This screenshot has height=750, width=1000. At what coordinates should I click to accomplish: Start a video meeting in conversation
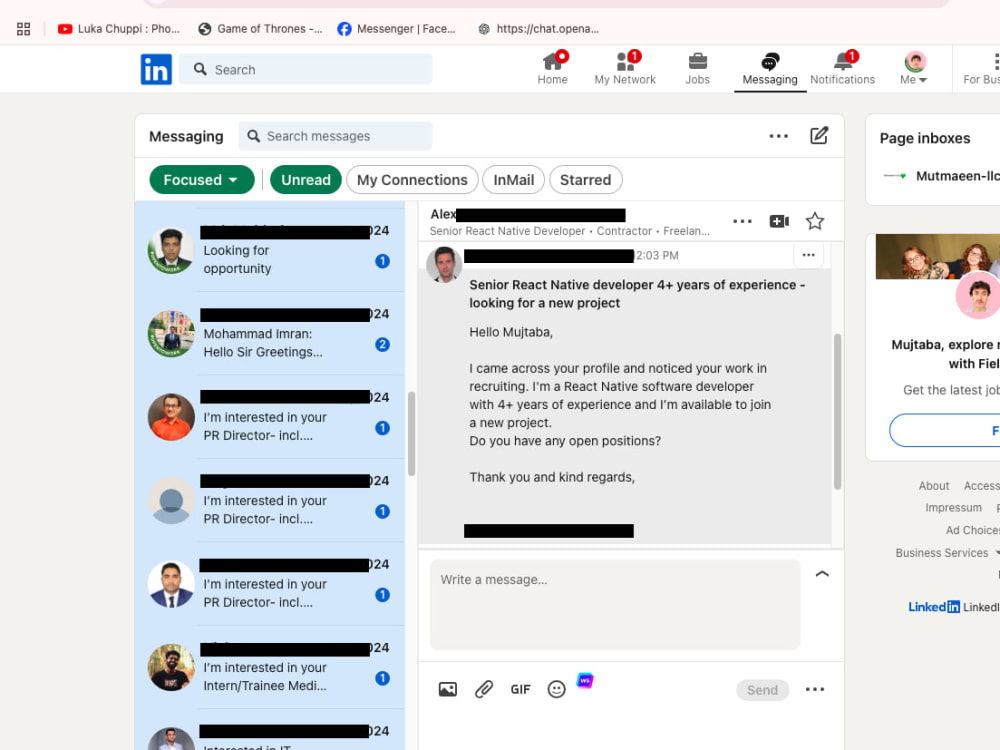coord(779,221)
